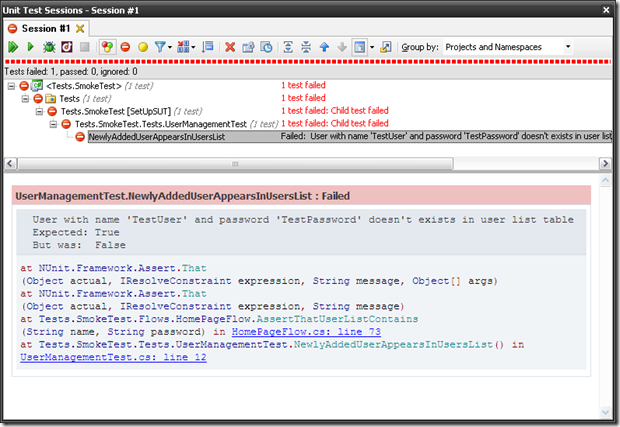The image size is (620, 427).
Task: Open the UserManagementTest.cs: line 12 link
Action: [x=113, y=357]
